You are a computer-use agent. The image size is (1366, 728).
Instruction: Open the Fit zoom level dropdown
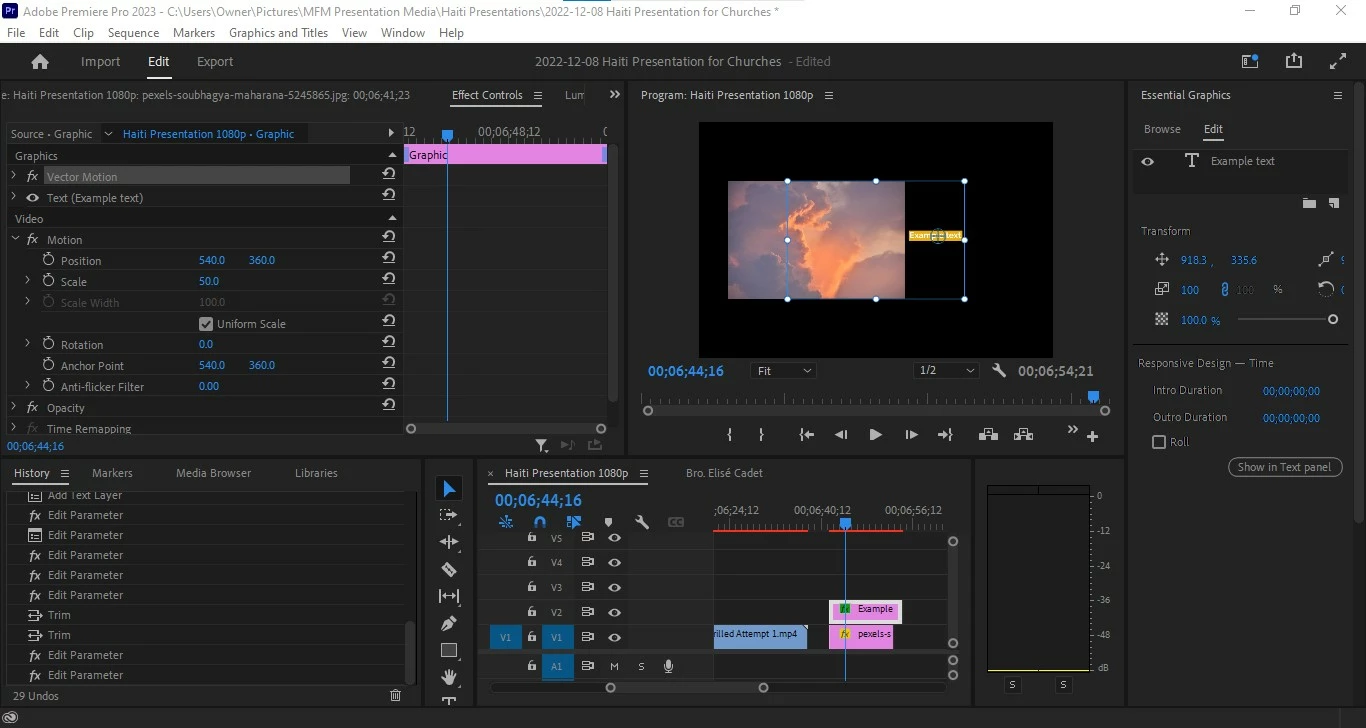[x=783, y=371]
